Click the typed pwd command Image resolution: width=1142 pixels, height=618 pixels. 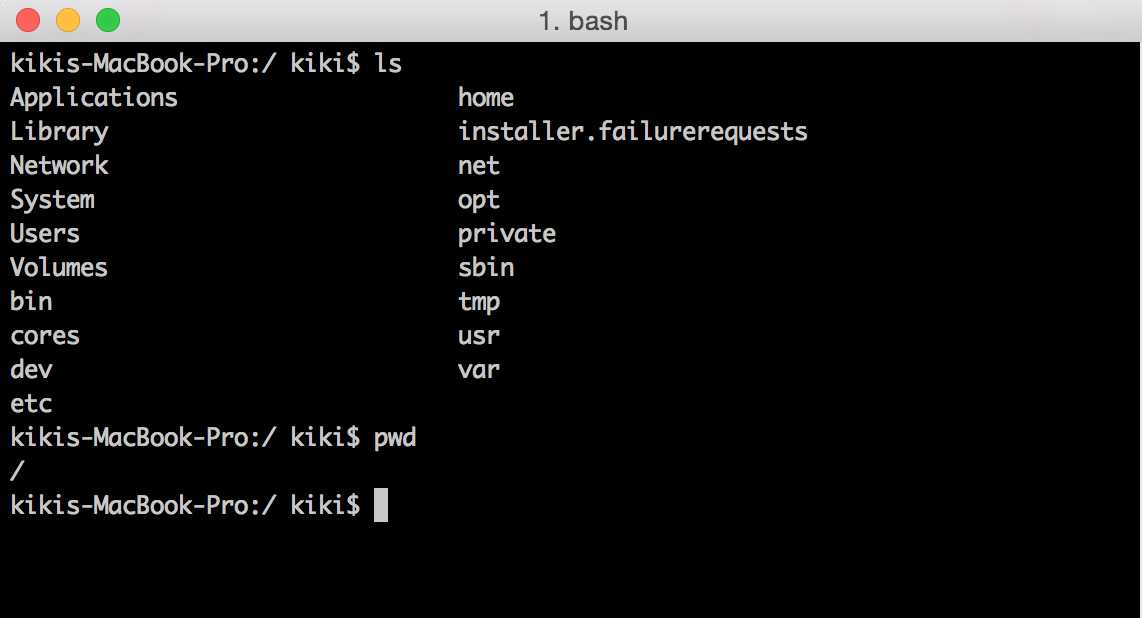coord(395,438)
